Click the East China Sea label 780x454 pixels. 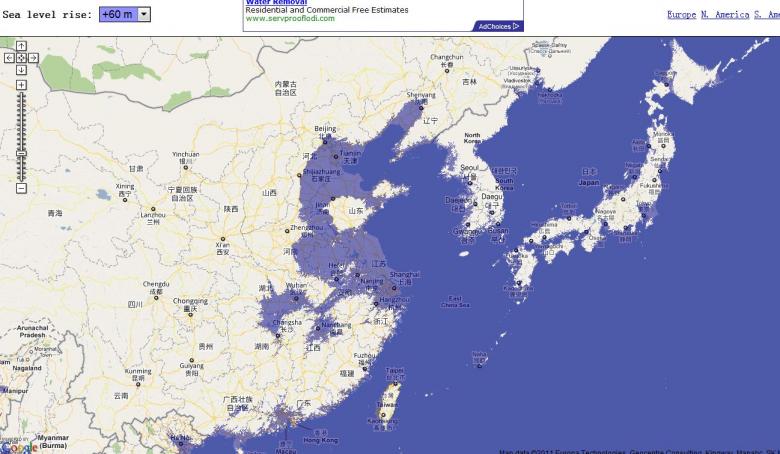pos(455,302)
